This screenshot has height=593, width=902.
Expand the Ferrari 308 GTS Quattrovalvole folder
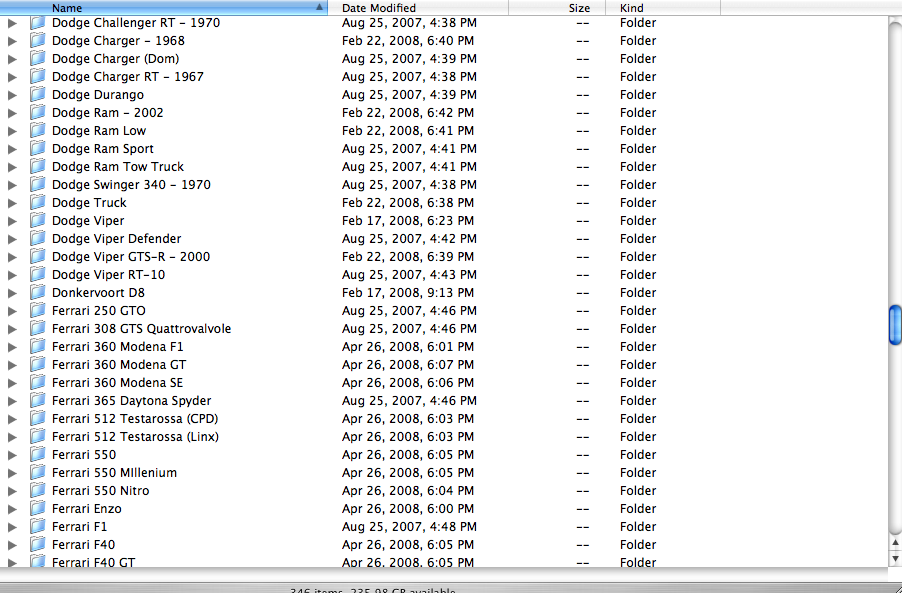click(x=12, y=329)
